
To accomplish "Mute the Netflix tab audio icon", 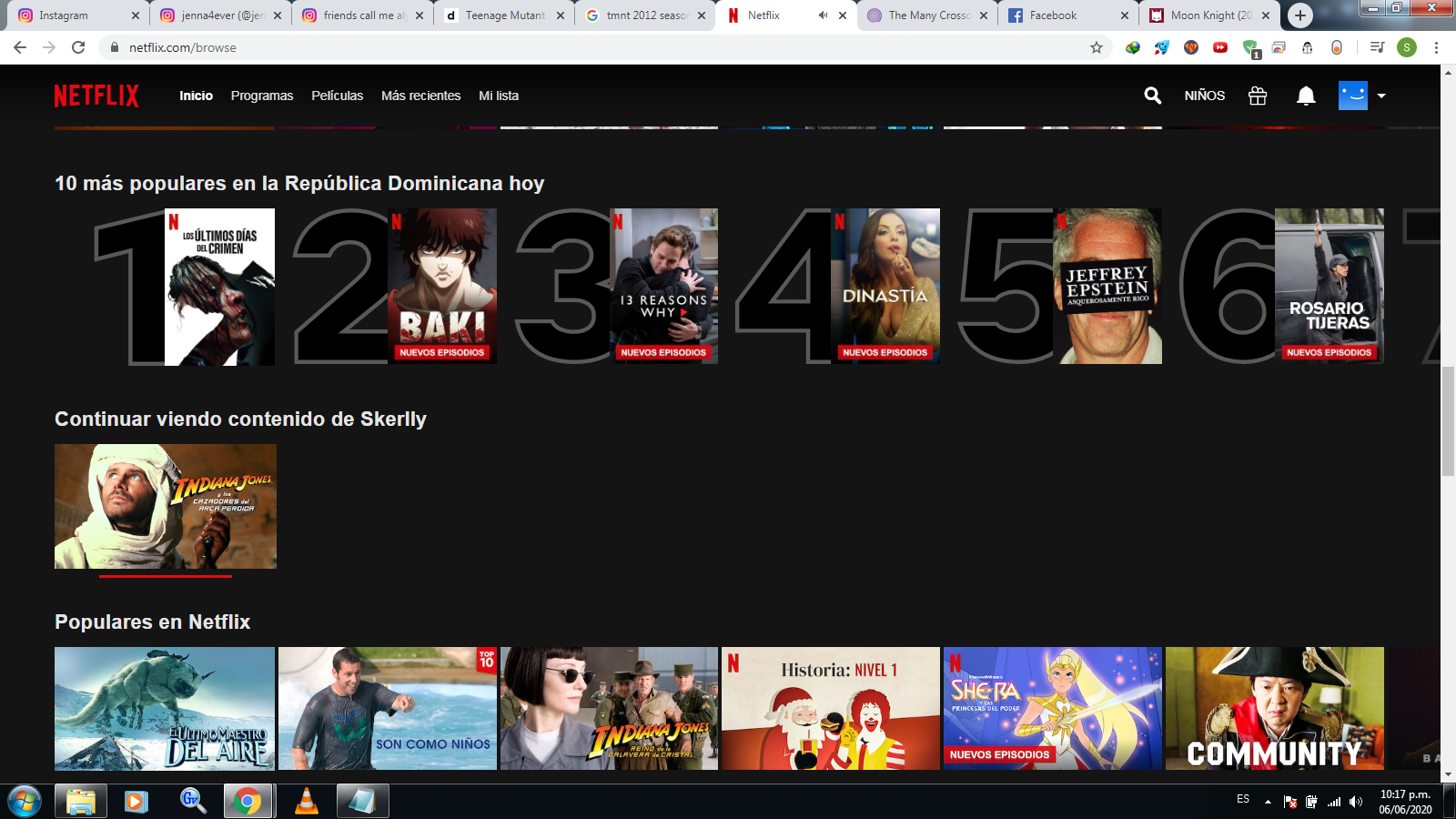I will 823,15.
